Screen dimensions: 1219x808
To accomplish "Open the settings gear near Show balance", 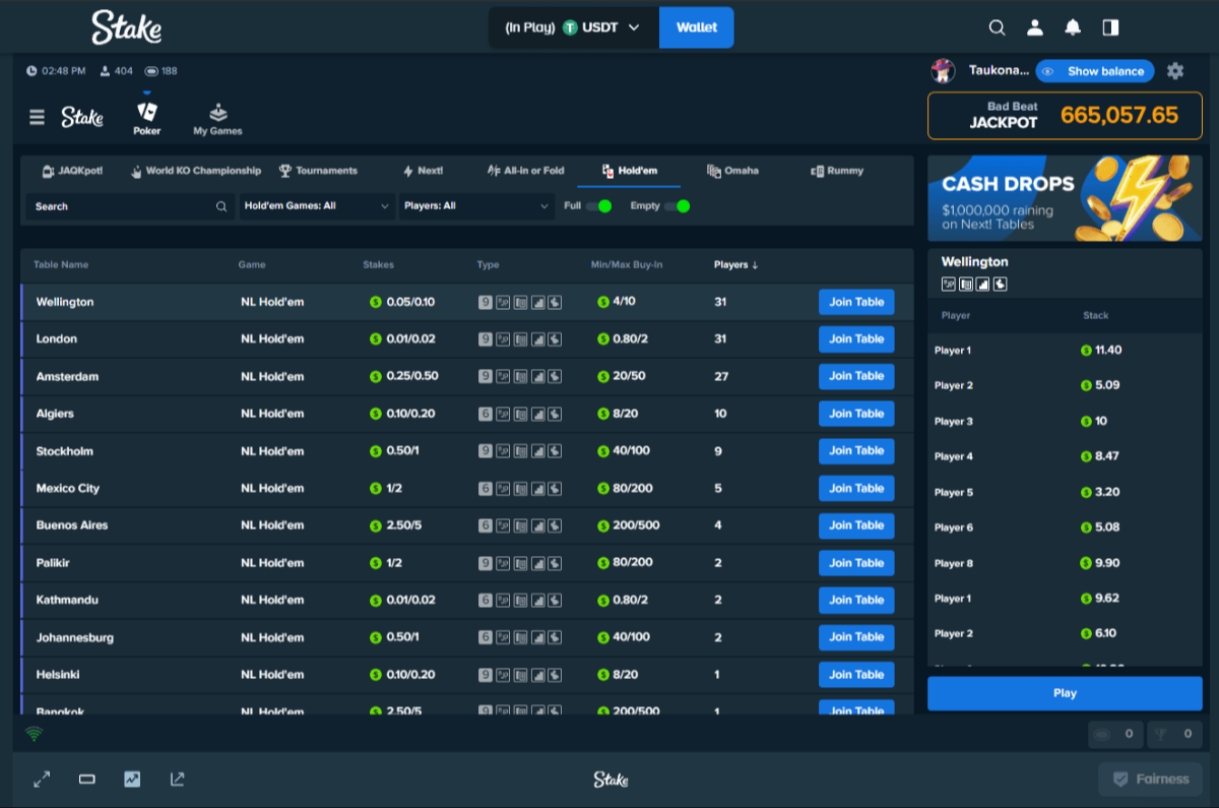I will coord(1175,71).
